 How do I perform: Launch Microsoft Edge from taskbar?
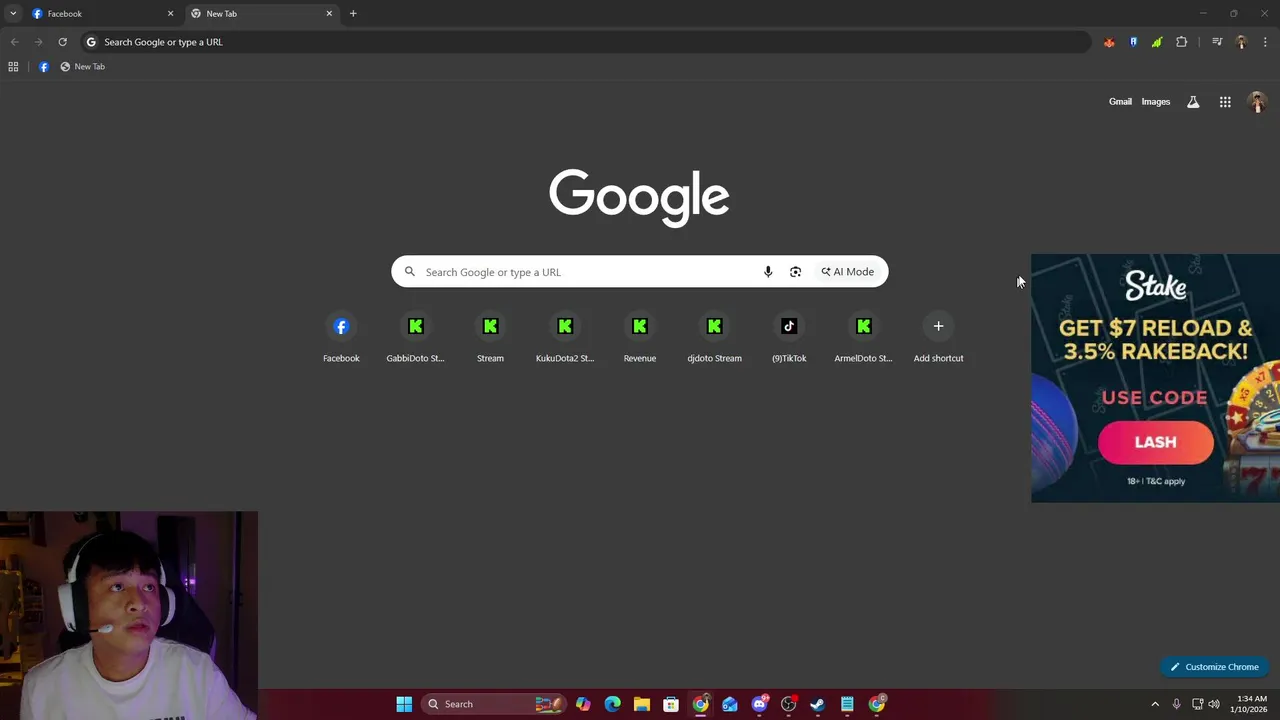point(612,704)
